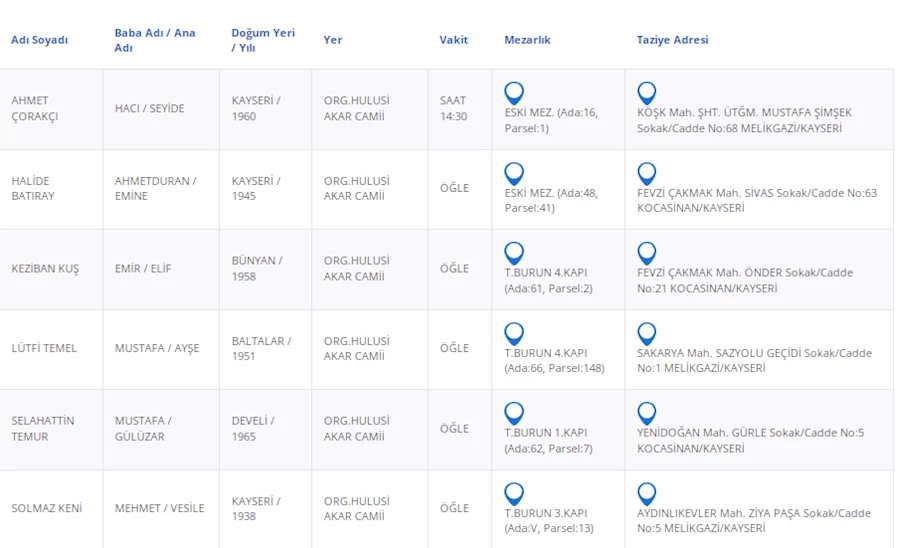Select the name AHMET ÇORAKÇI
Image resolution: width=899 pixels, height=548 pixels.
pos(35,108)
